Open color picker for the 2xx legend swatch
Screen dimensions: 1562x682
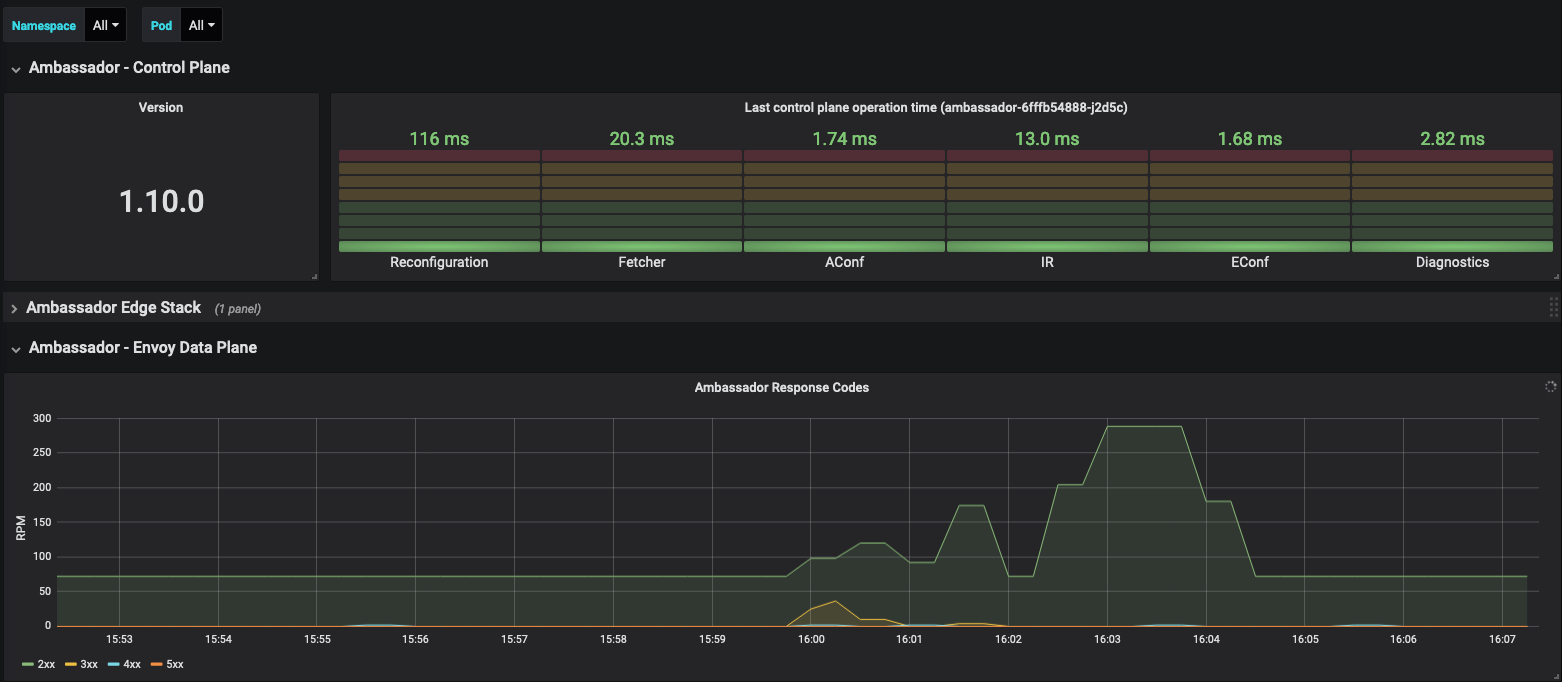point(28,664)
